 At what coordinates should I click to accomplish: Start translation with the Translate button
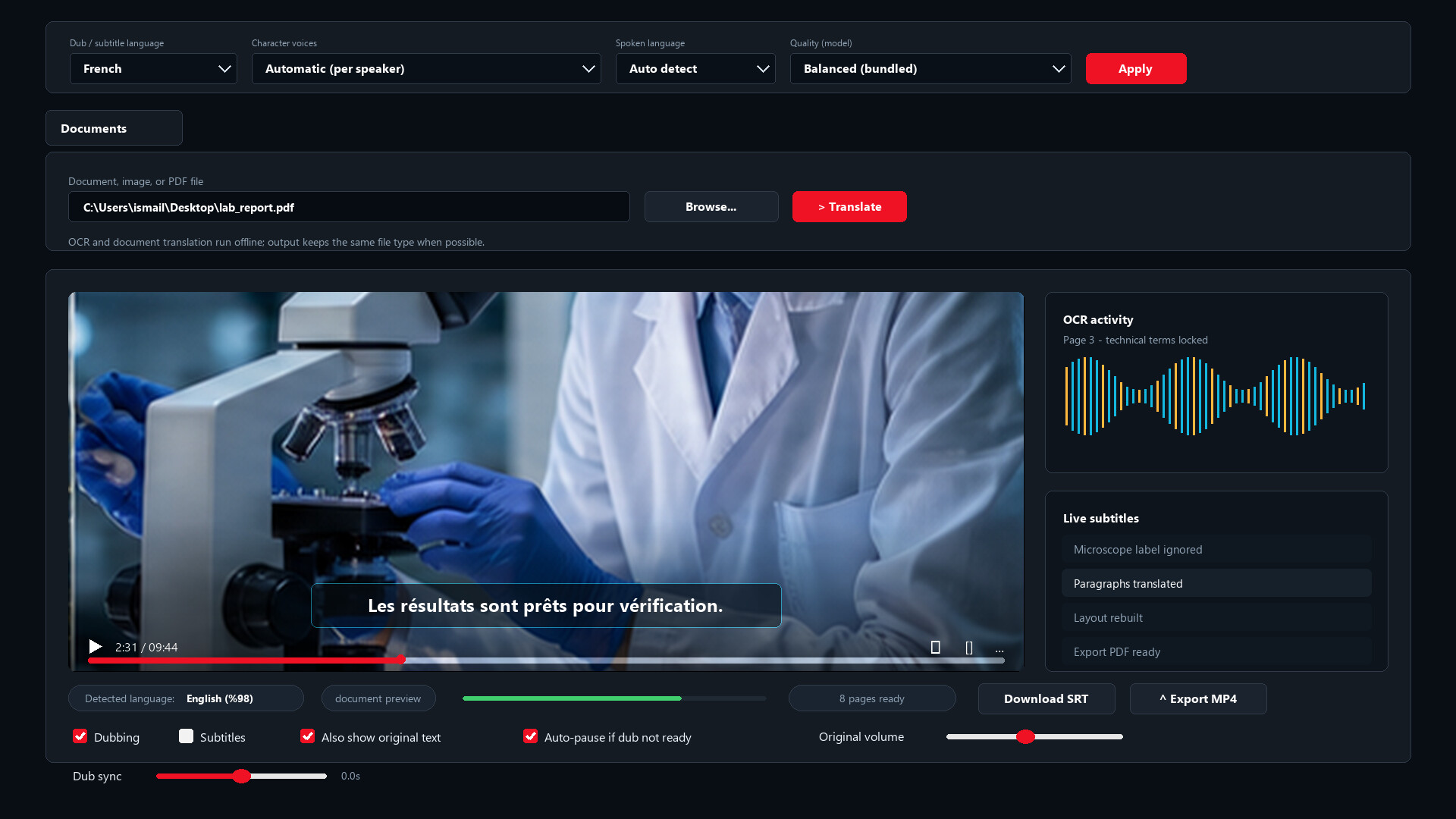click(849, 207)
